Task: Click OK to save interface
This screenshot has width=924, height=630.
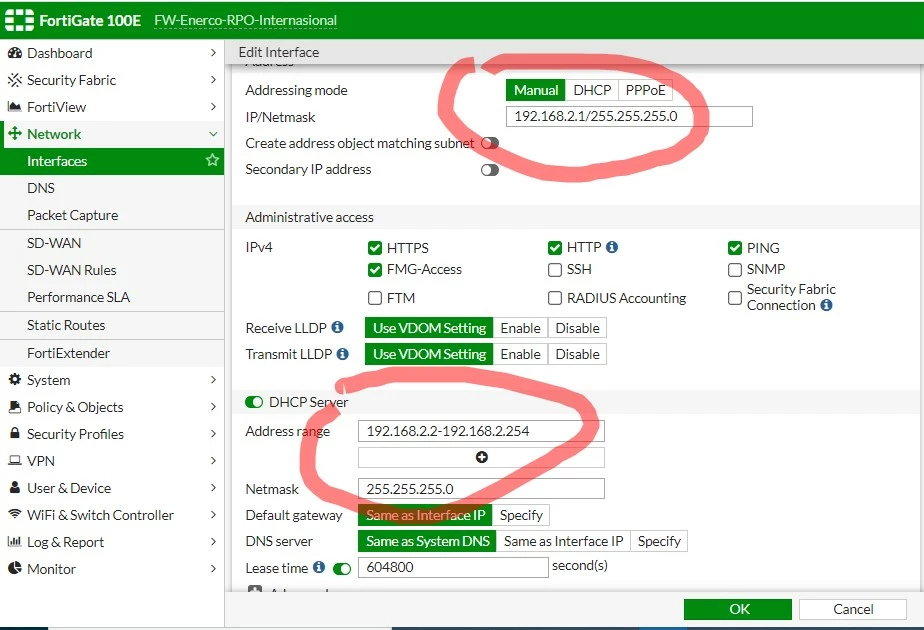Action: coord(738,609)
